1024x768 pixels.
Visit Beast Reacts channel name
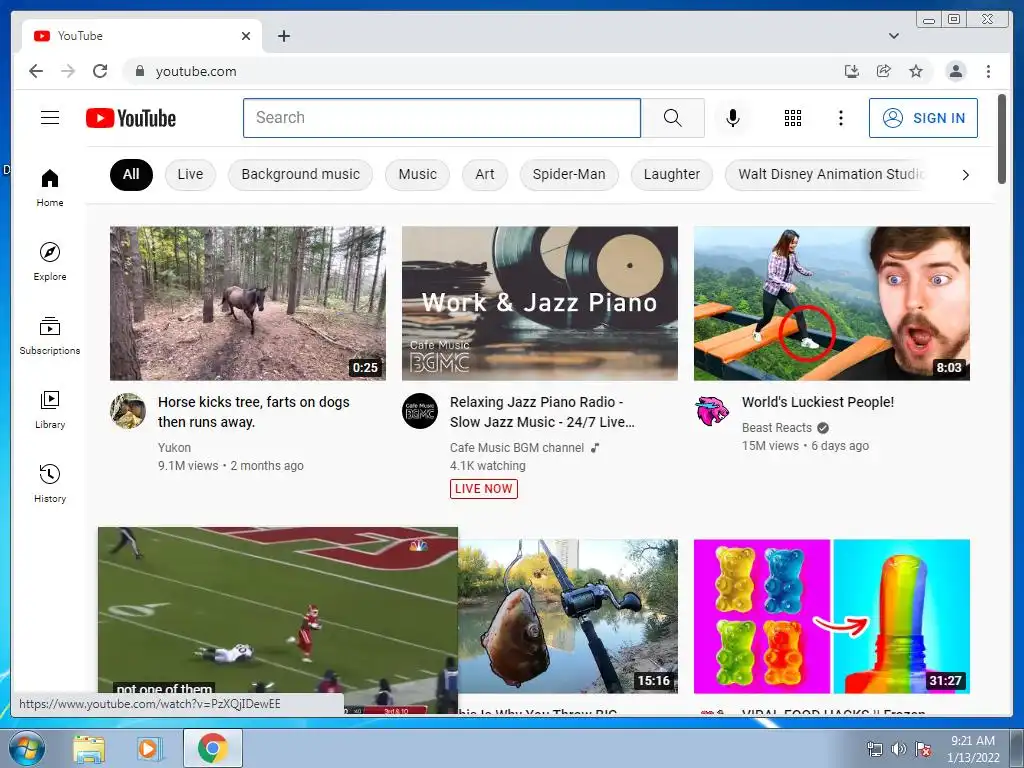tap(776, 428)
